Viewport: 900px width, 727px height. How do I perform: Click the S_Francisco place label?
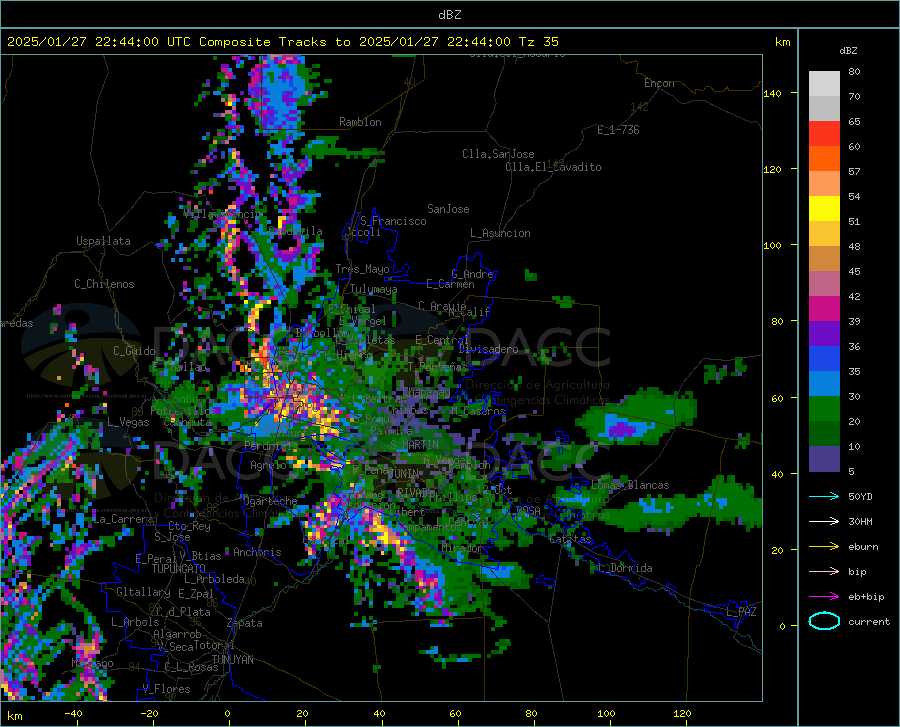[x=393, y=221]
